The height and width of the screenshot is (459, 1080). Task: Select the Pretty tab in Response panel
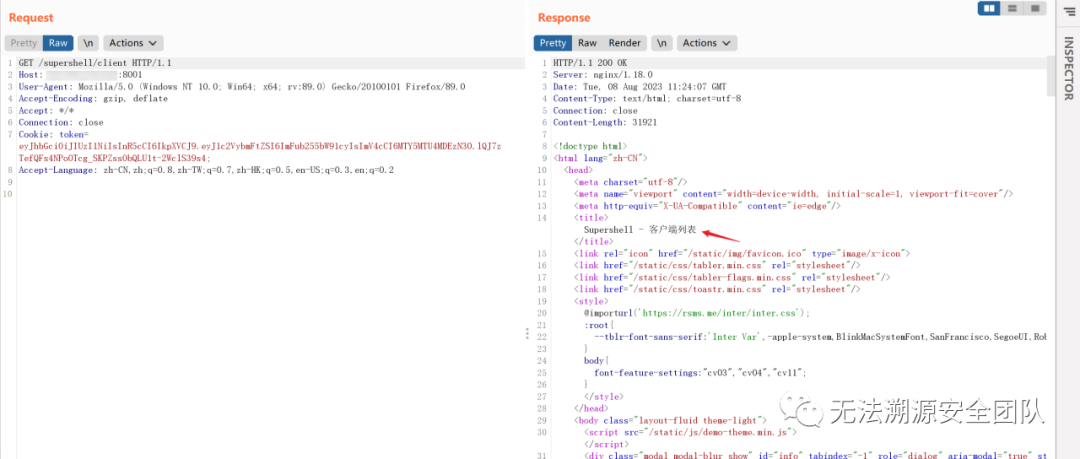552,43
